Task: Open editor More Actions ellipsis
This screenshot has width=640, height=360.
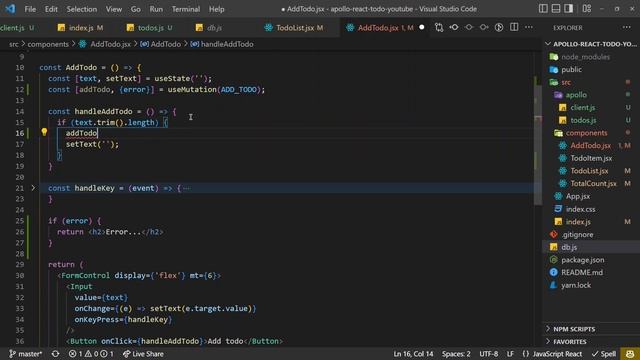Action: pyautogui.click(x=529, y=27)
